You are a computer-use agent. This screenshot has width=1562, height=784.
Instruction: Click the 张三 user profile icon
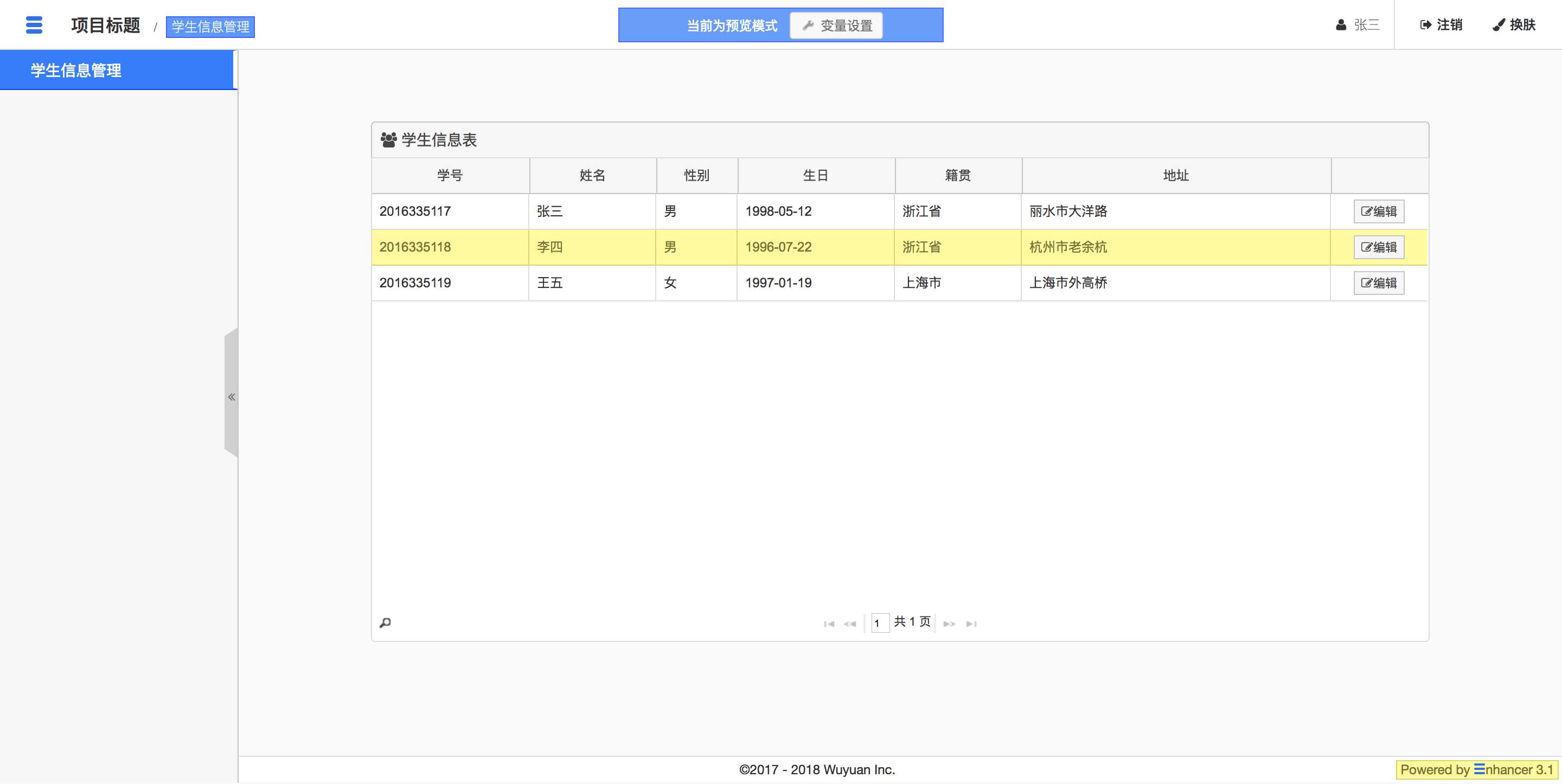point(1341,25)
